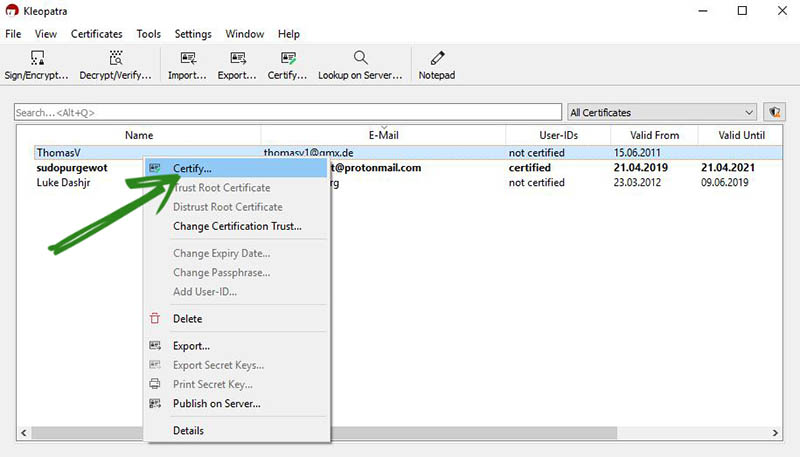Click the printer icon beside Print Secret Key
This screenshot has width=800, height=457.
click(155, 384)
